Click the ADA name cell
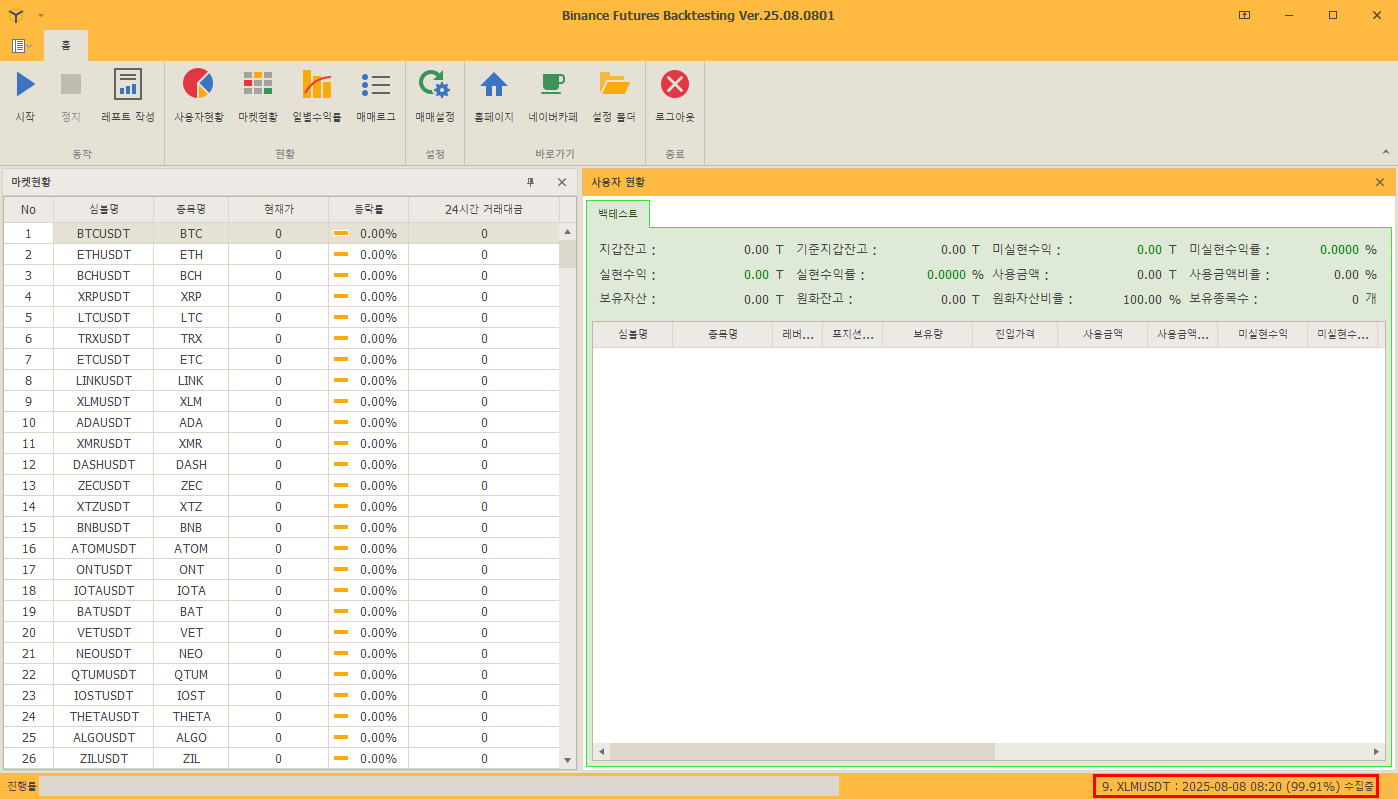 pyautogui.click(x=191, y=422)
